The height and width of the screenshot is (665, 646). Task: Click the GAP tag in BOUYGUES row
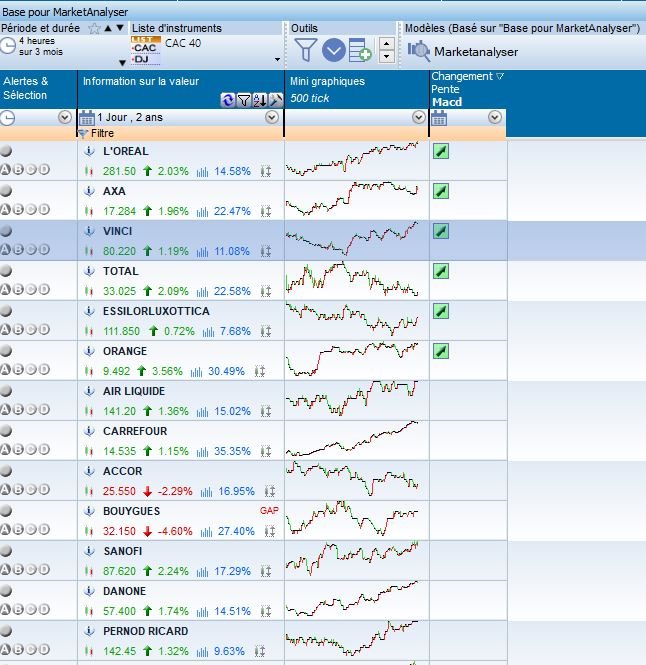tap(269, 510)
